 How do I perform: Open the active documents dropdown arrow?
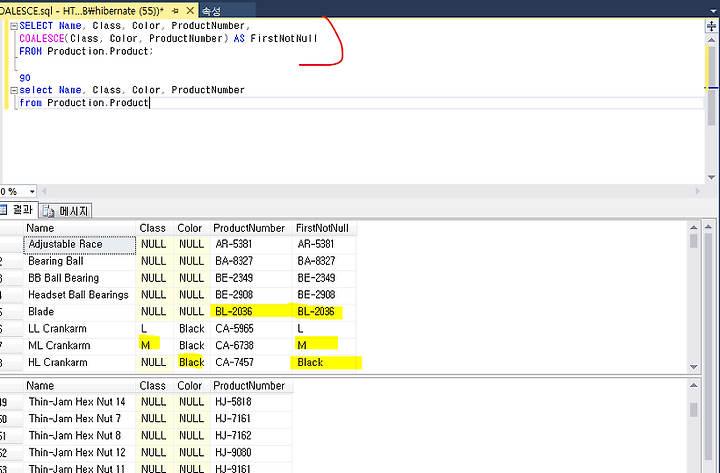(x=713, y=11)
